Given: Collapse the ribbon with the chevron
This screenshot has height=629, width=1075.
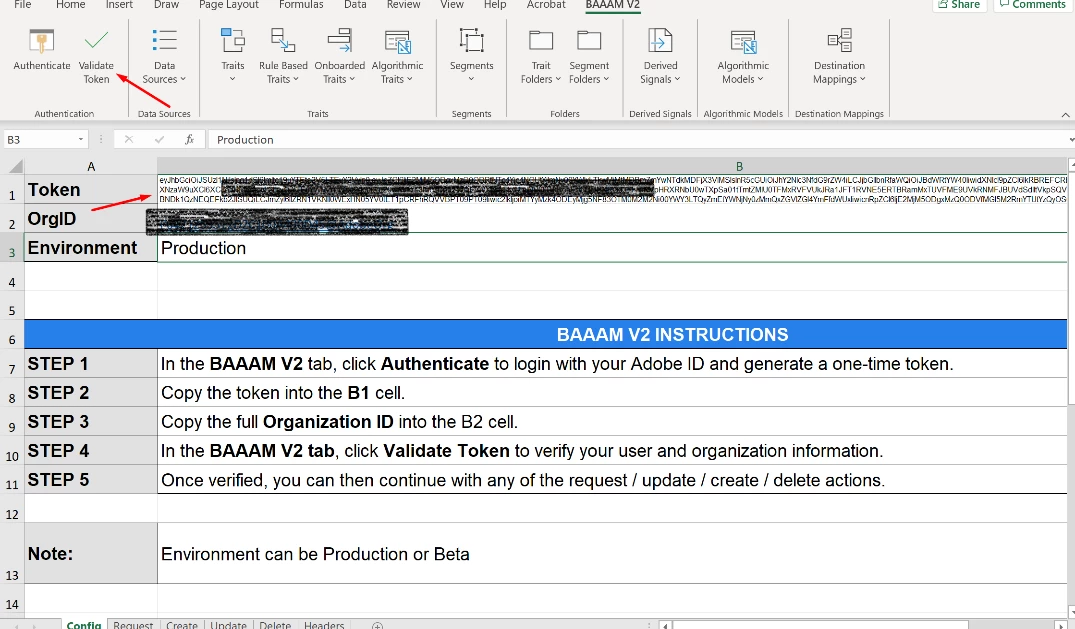Looking at the screenshot, I should coord(1065,115).
